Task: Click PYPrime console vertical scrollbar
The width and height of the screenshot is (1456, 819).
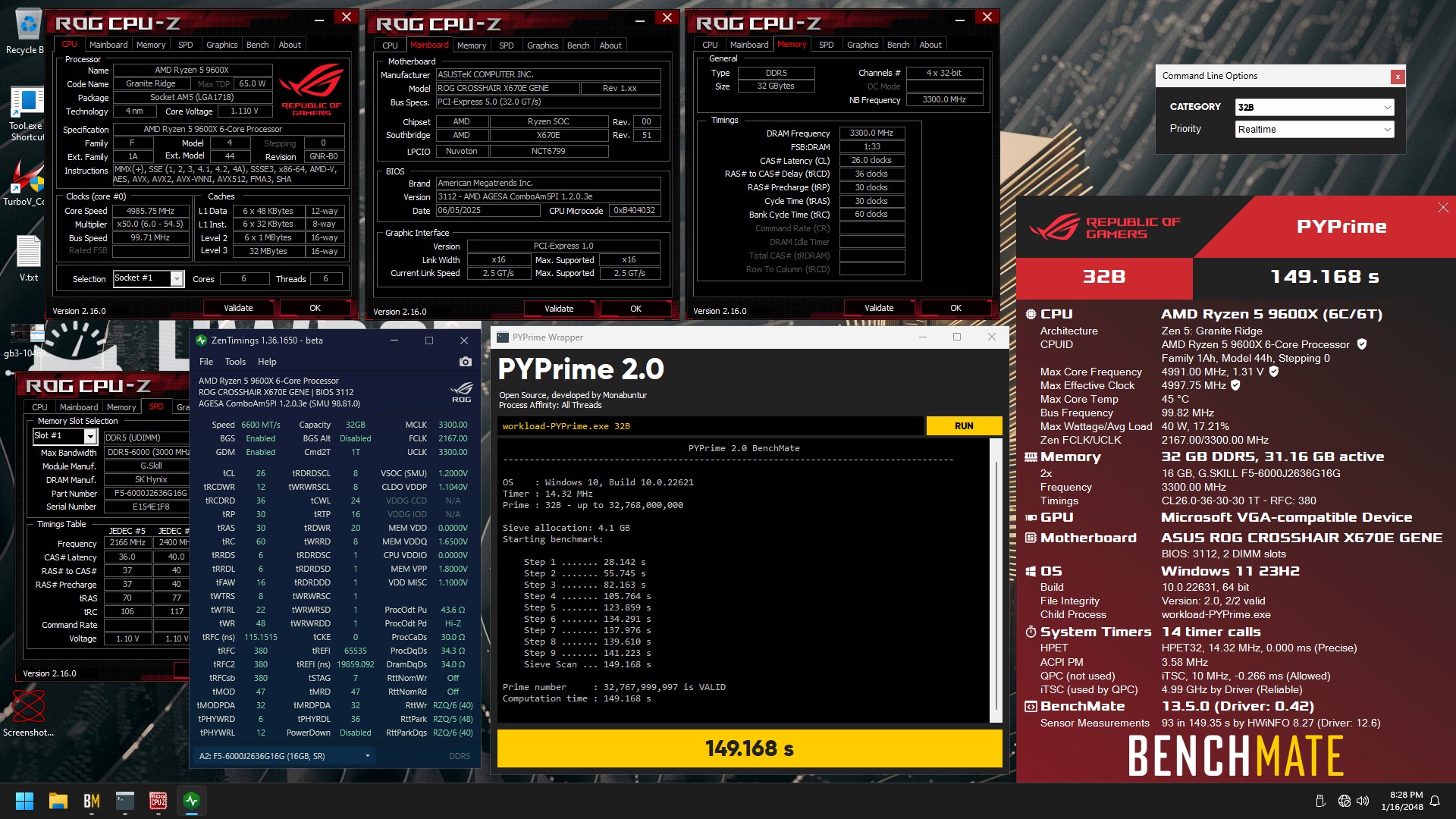Action: [x=996, y=580]
